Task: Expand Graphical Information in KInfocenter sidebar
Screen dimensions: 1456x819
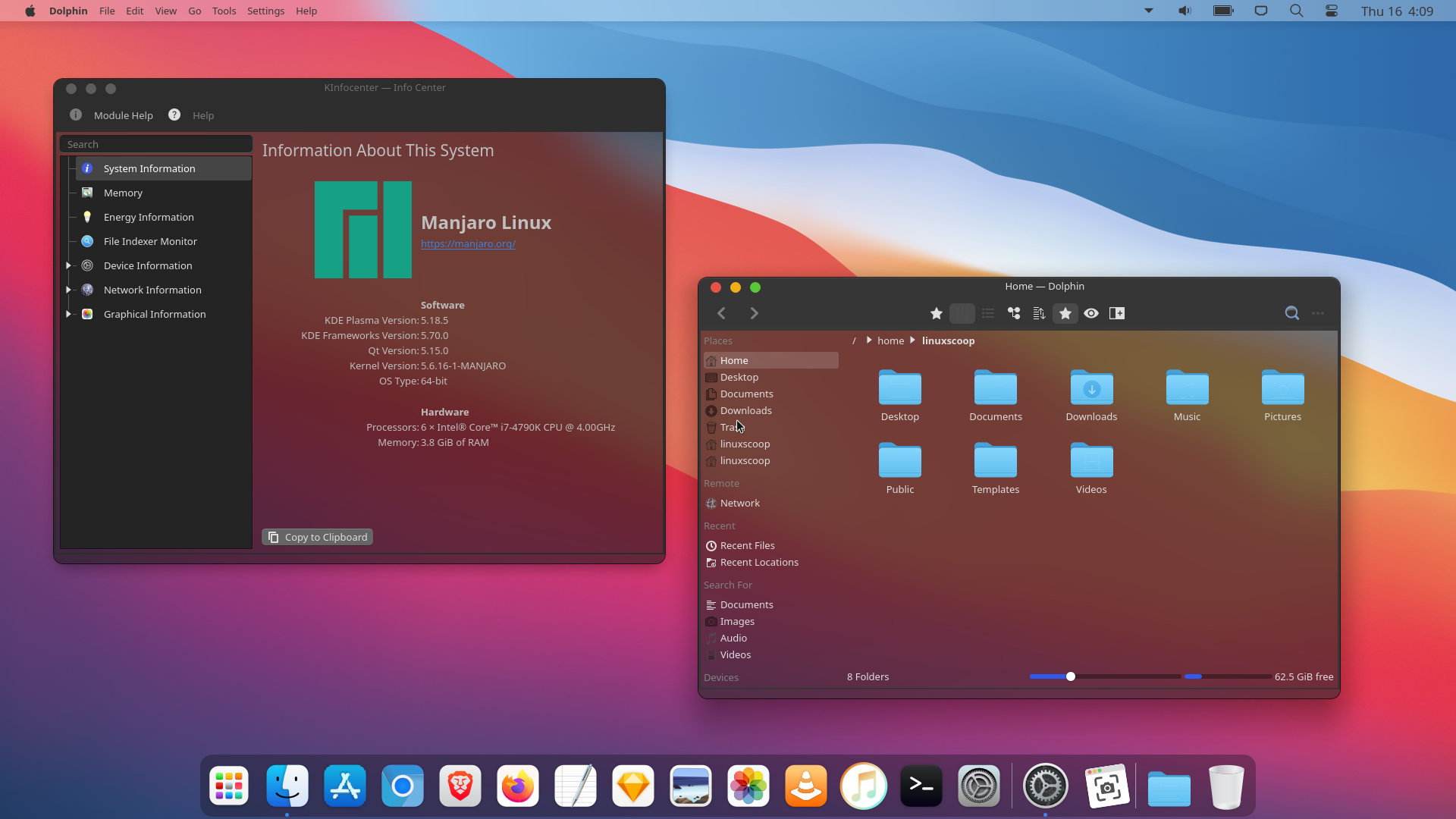Action: pyautogui.click(x=68, y=314)
